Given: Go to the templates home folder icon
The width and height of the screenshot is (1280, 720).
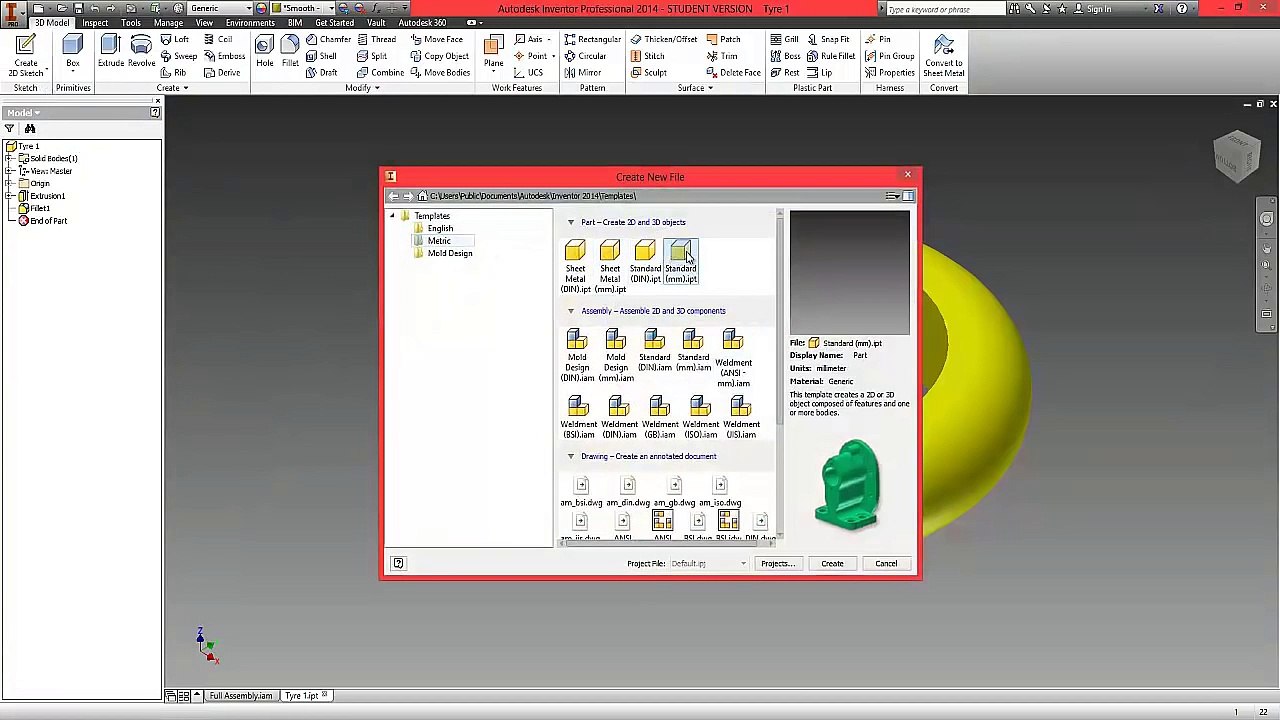Looking at the screenshot, I should coord(423,196).
